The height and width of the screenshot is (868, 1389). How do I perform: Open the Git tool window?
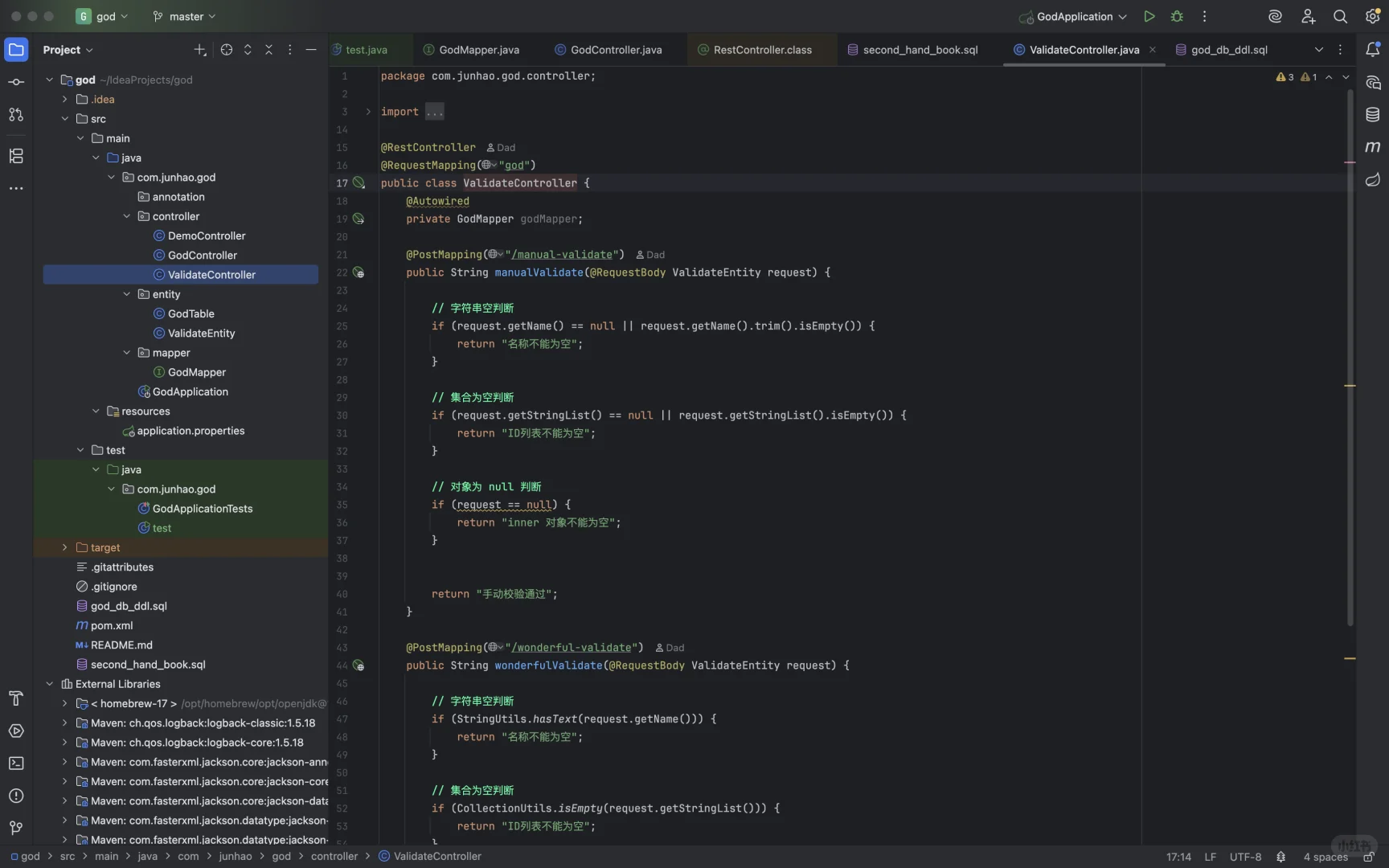pyautogui.click(x=16, y=828)
